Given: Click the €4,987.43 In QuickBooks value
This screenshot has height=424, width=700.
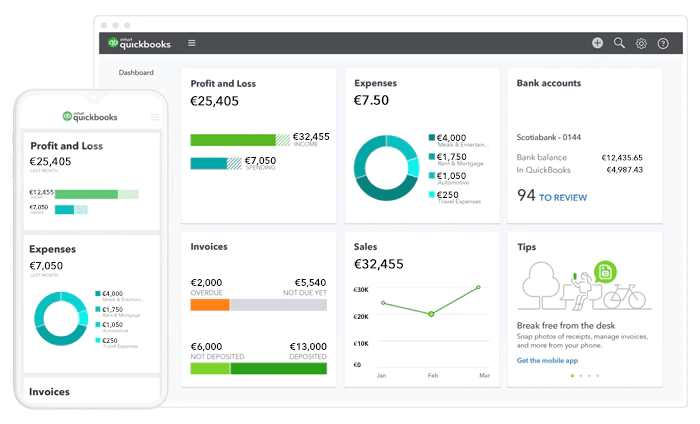Looking at the screenshot, I should (625, 170).
